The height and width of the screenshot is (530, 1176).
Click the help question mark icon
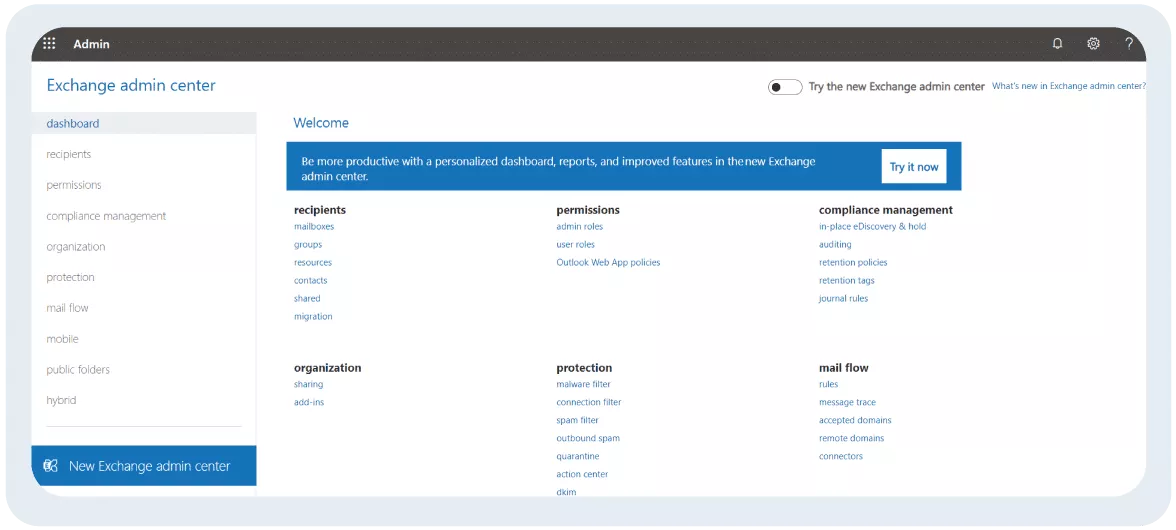point(1129,43)
